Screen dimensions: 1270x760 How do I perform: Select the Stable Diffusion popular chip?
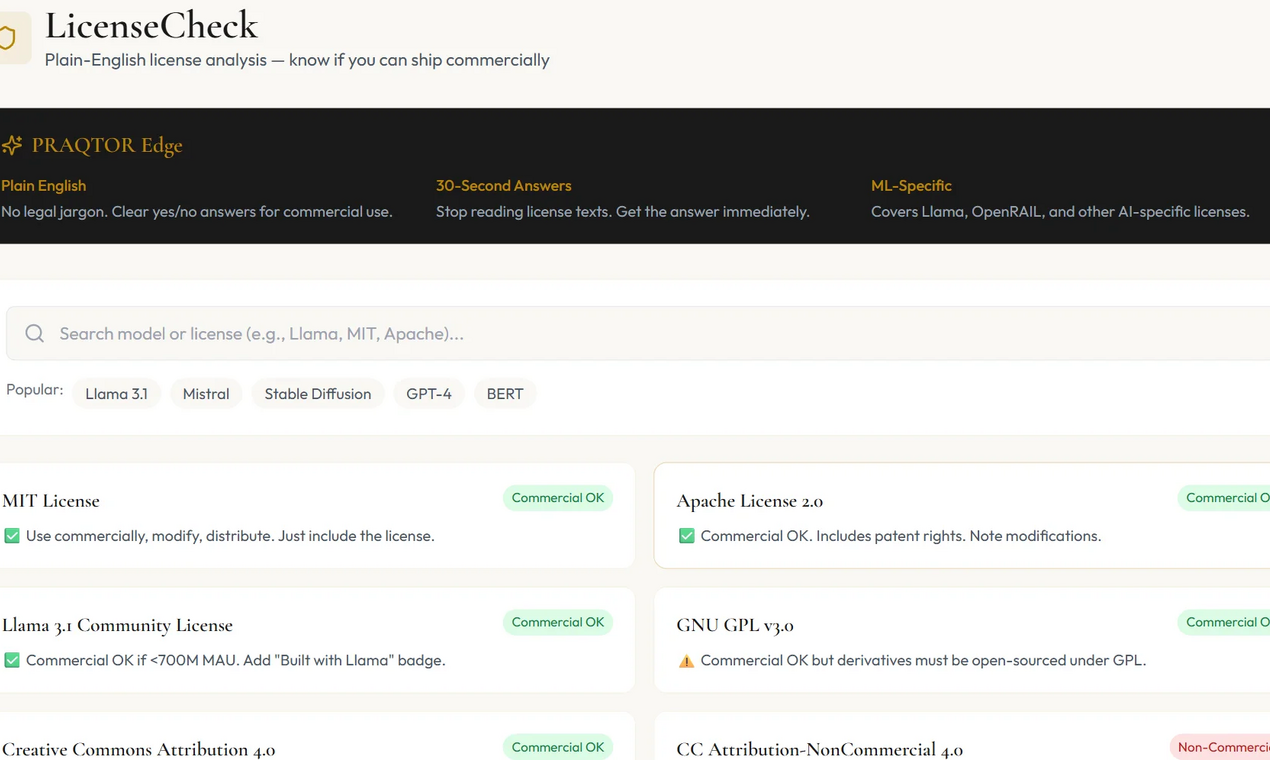pyautogui.click(x=318, y=393)
